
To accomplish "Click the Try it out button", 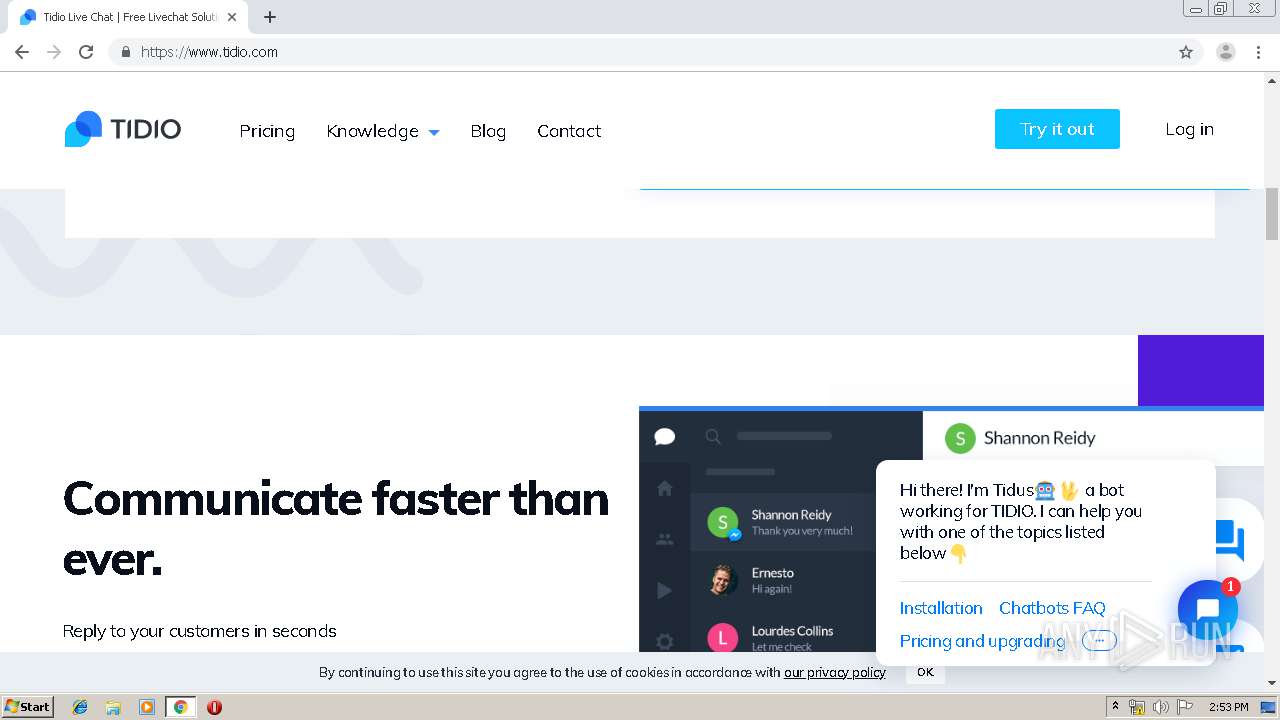I will (1057, 129).
